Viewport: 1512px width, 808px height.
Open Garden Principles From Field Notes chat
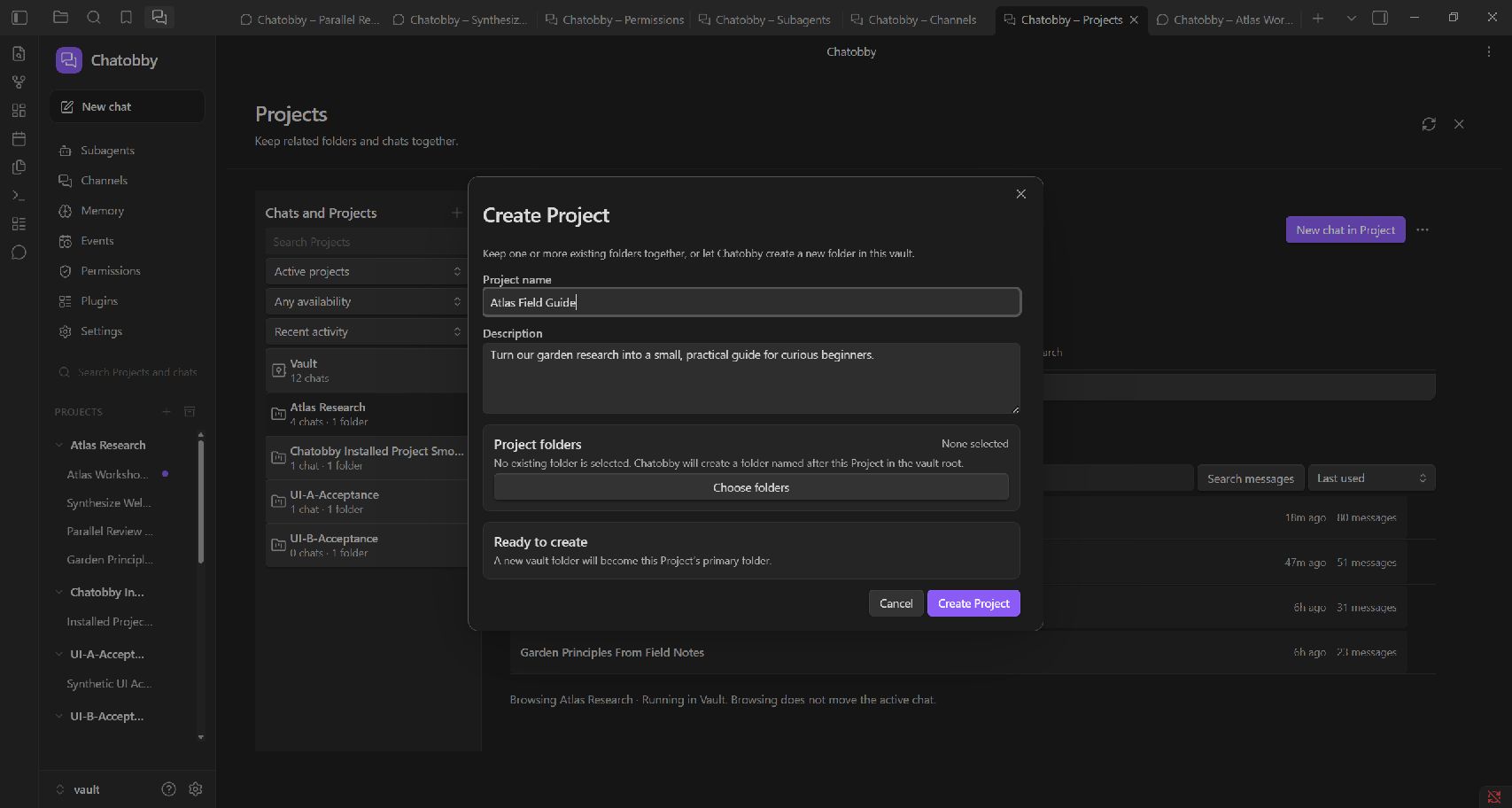pos(612,652)
